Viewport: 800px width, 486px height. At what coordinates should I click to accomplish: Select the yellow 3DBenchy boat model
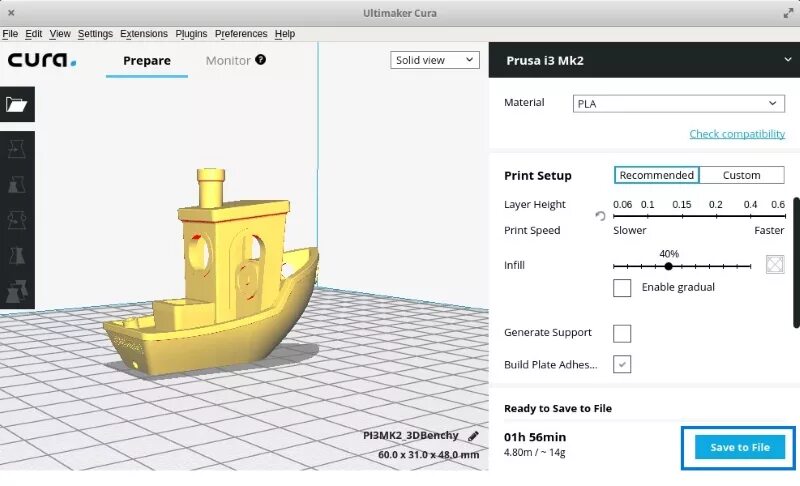point(212,275)
